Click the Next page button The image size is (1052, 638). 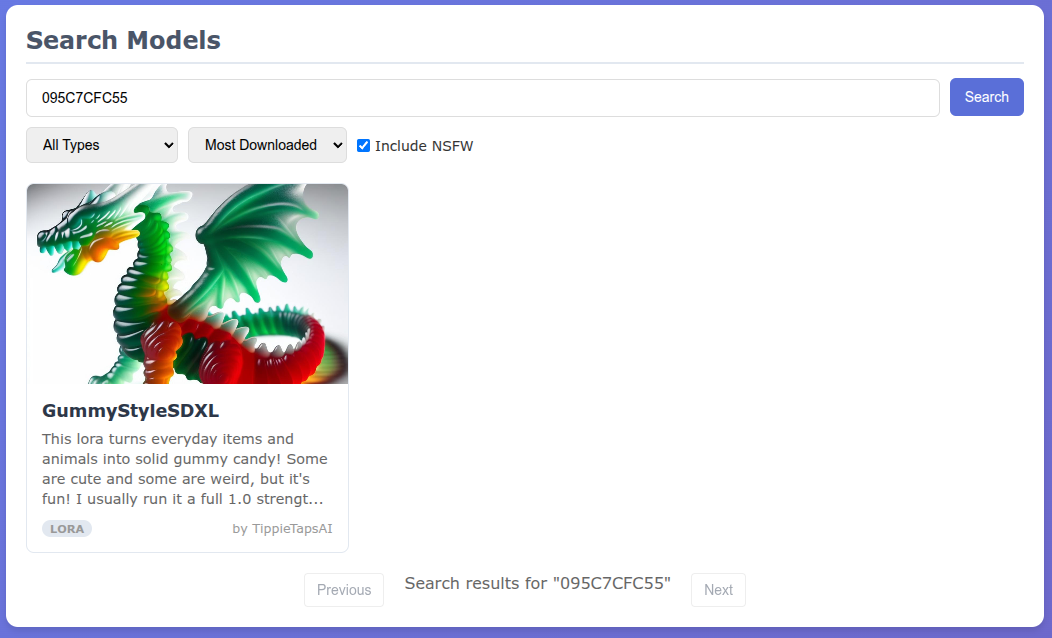[x=718, y=590]
